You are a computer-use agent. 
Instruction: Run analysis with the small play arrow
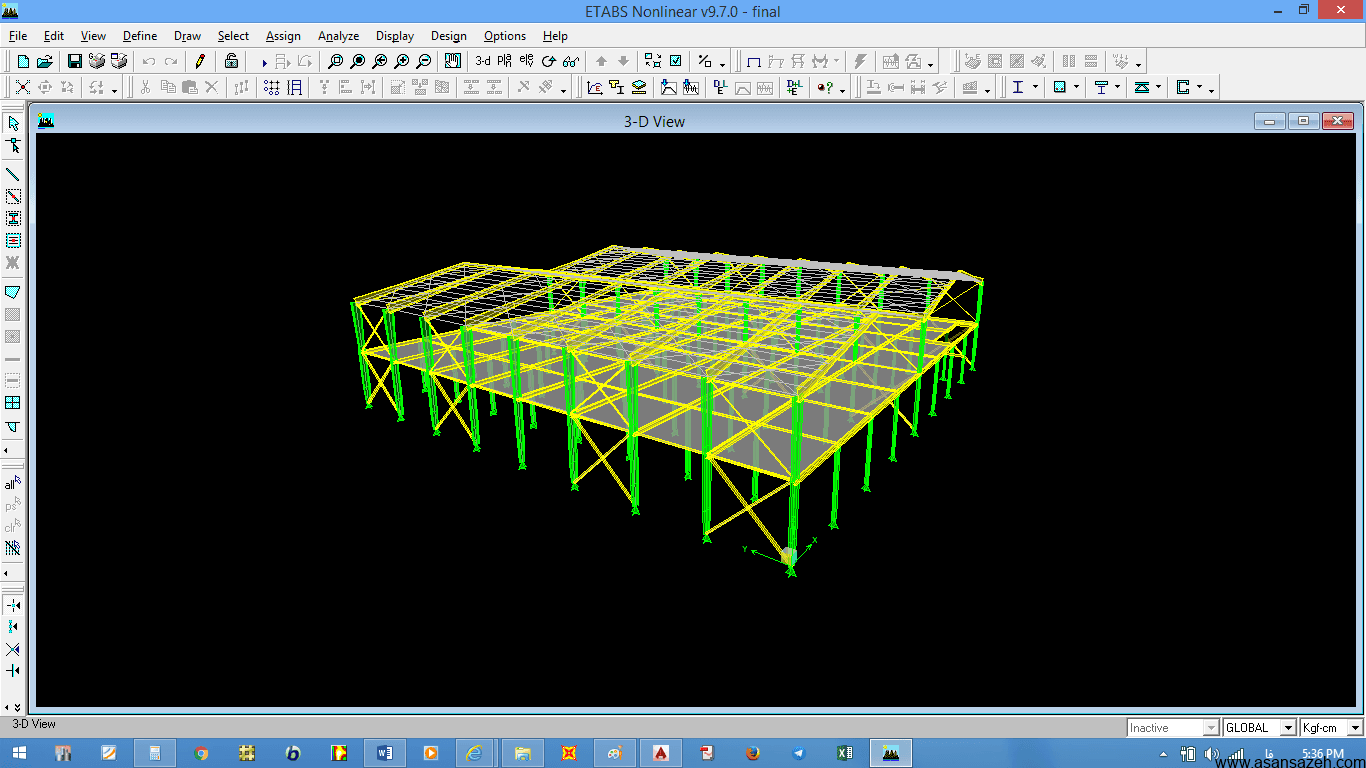(x=264, y=62)
